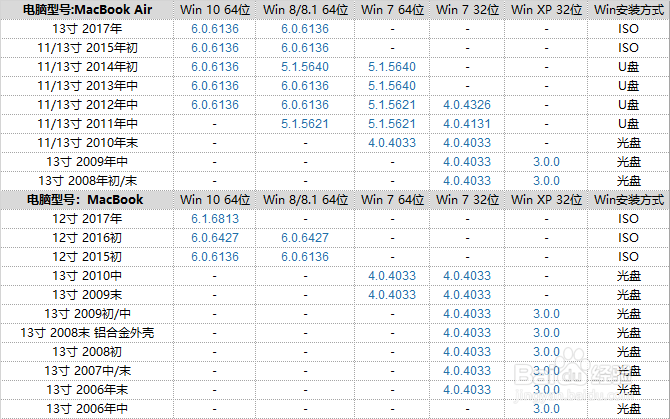Open Win 10 6.0.6136 for 12寸 2015初
670x419 pixels.
(215, 257)
